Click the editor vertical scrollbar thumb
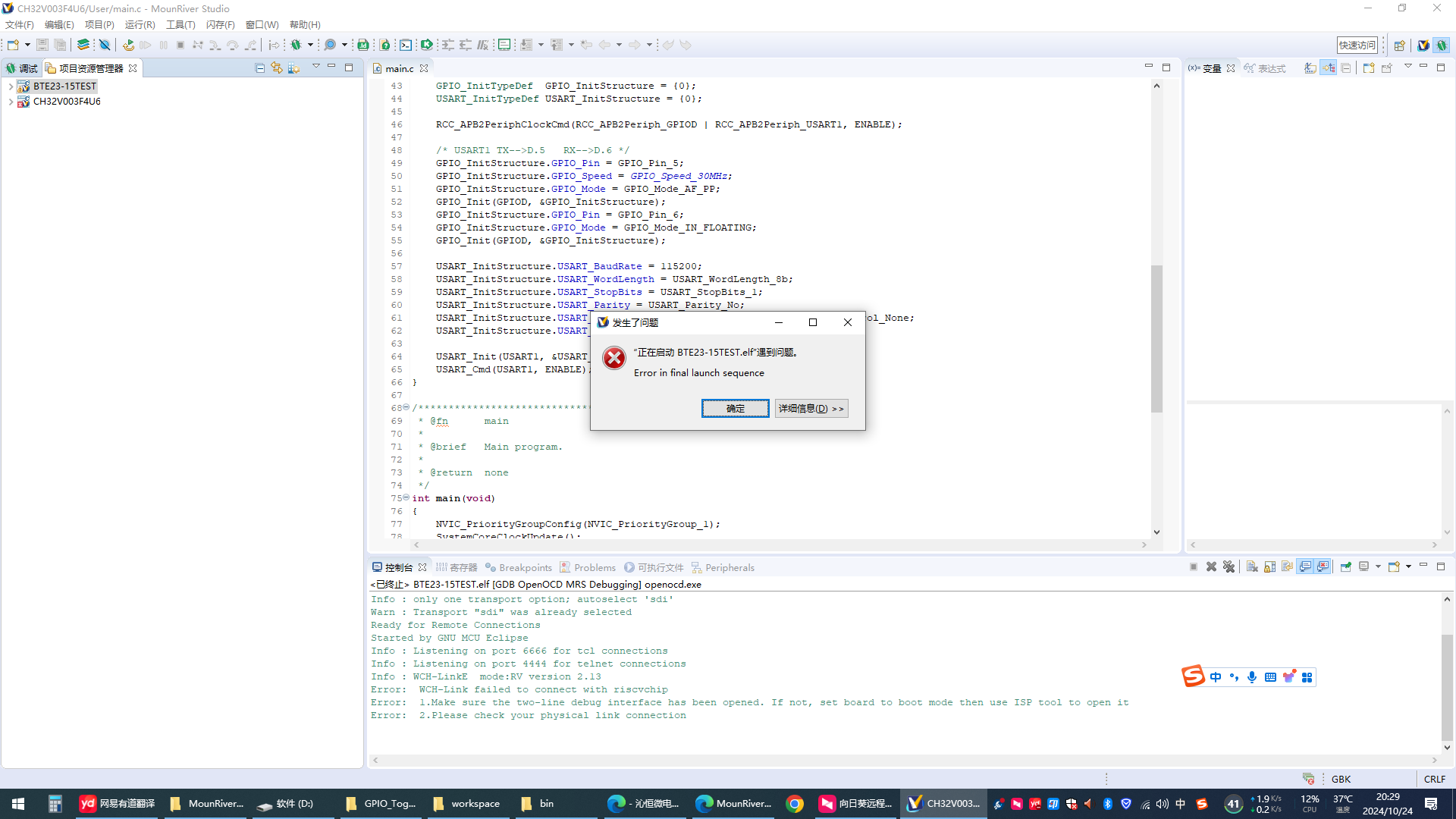This screenshot has width=1456, height=819. (x=1156, y=339)
